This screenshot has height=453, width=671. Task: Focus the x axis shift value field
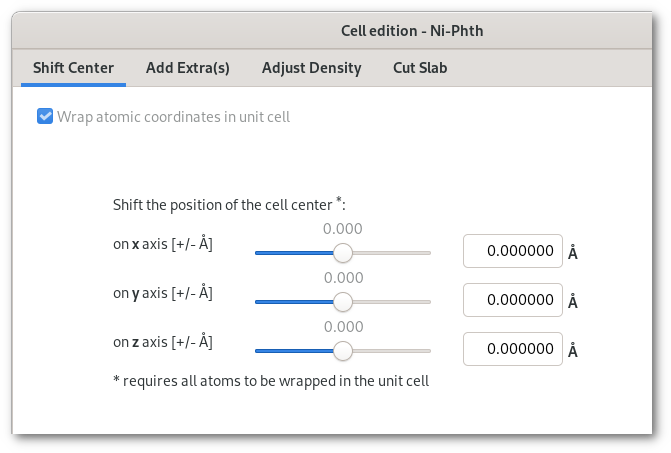tap(512, 251)
